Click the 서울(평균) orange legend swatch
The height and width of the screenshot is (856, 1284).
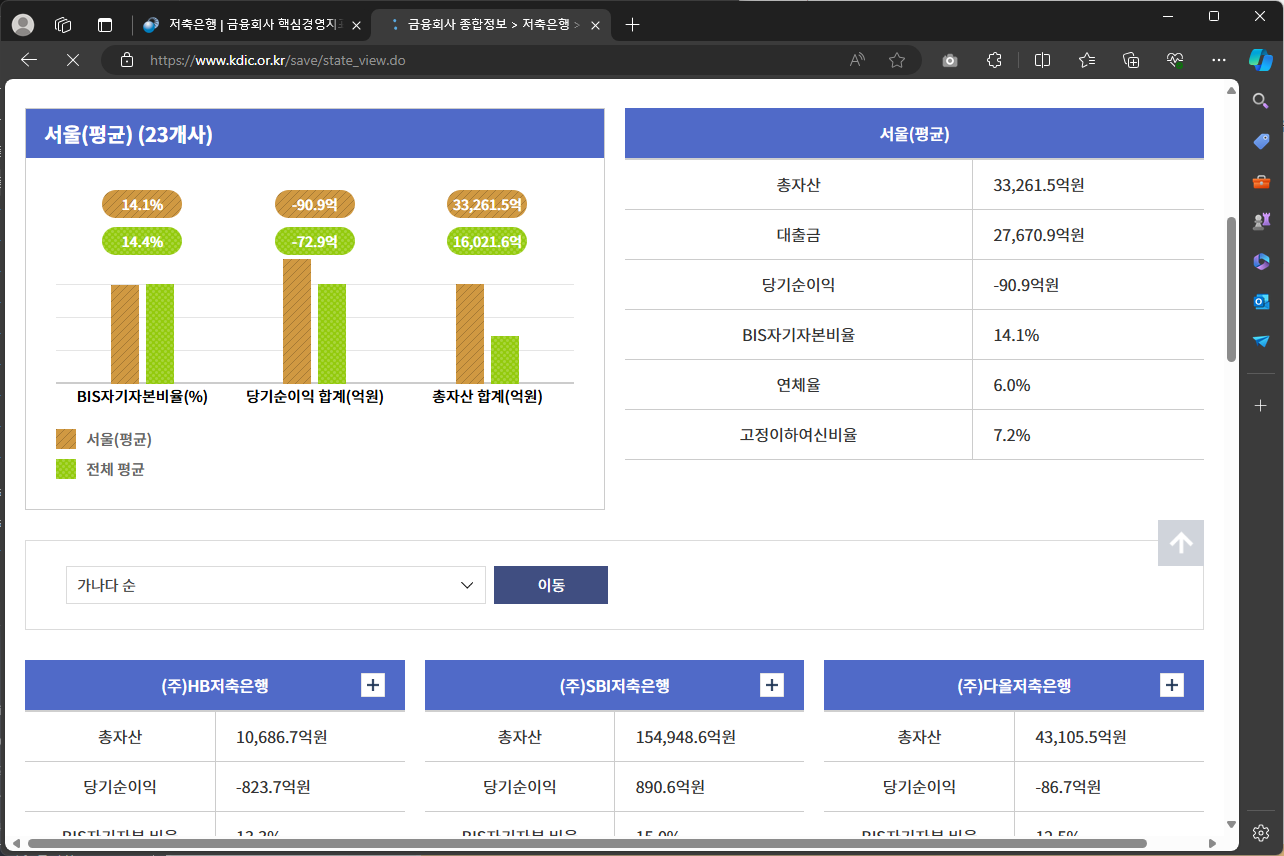[x=66, y=439]
